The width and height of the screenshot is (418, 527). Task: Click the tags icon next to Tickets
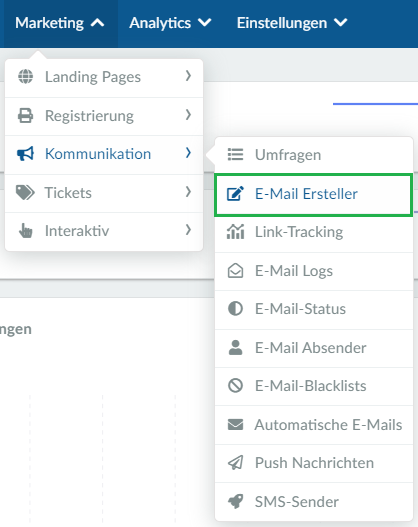pyautogui.click(x=25, y=193)
